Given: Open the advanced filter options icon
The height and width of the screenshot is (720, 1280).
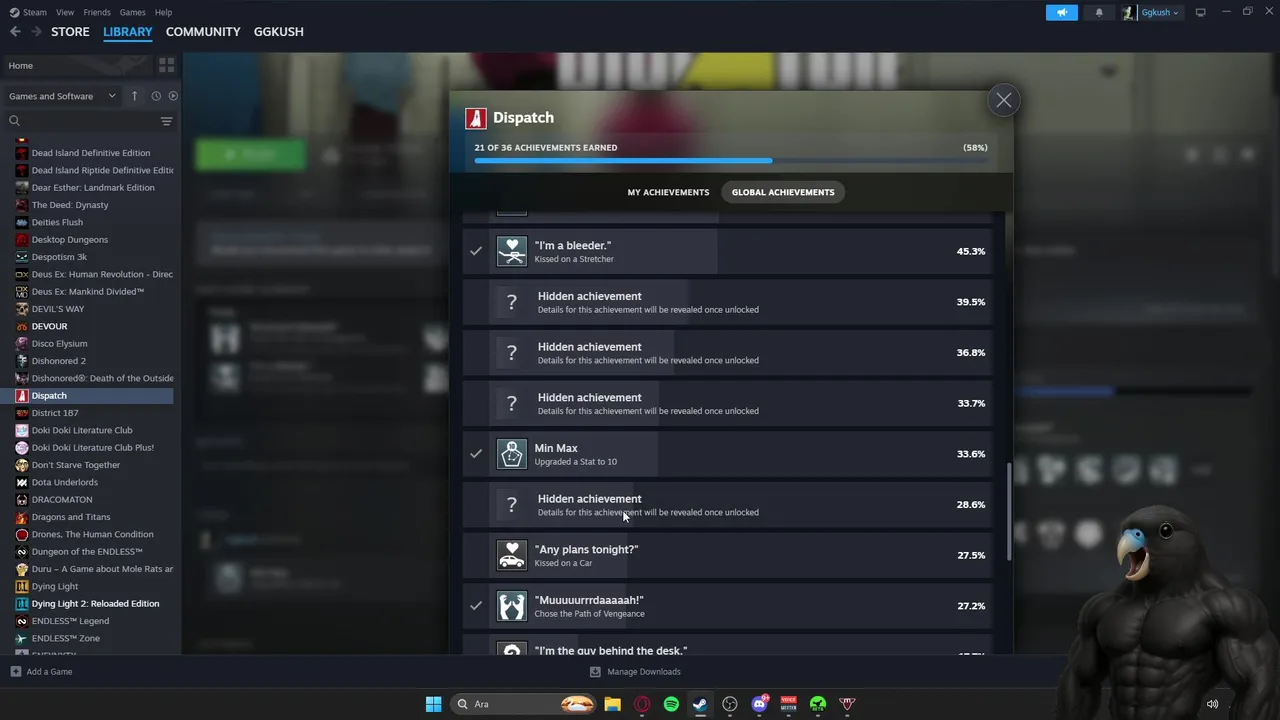Looking at the screenshot, I should tap(167, 121).
